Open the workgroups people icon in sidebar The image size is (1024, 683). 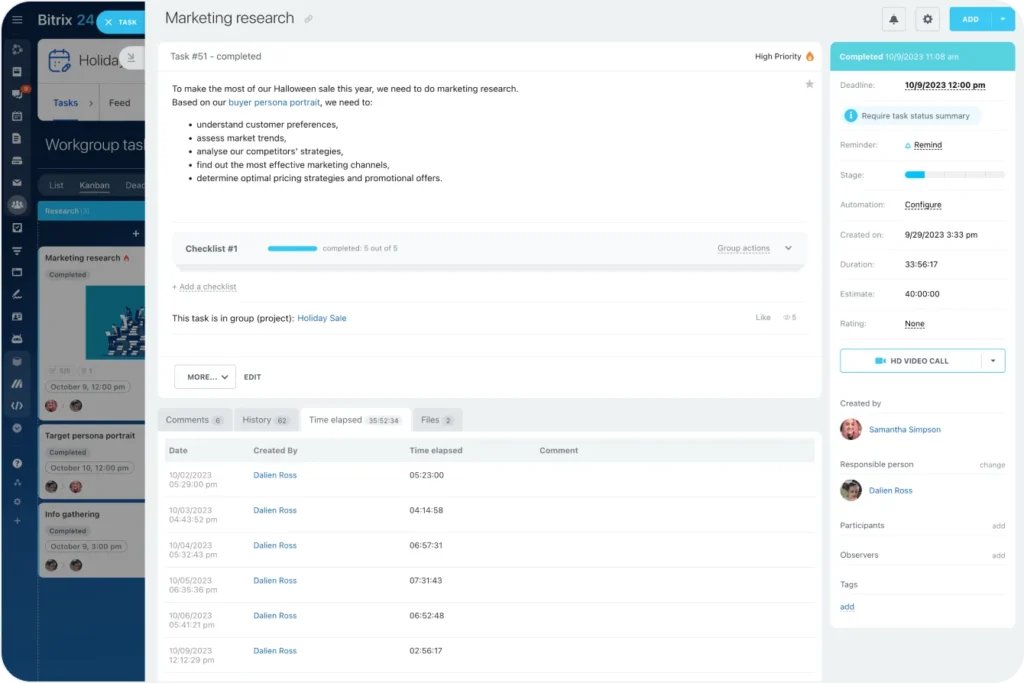click(x=17, y=204)
